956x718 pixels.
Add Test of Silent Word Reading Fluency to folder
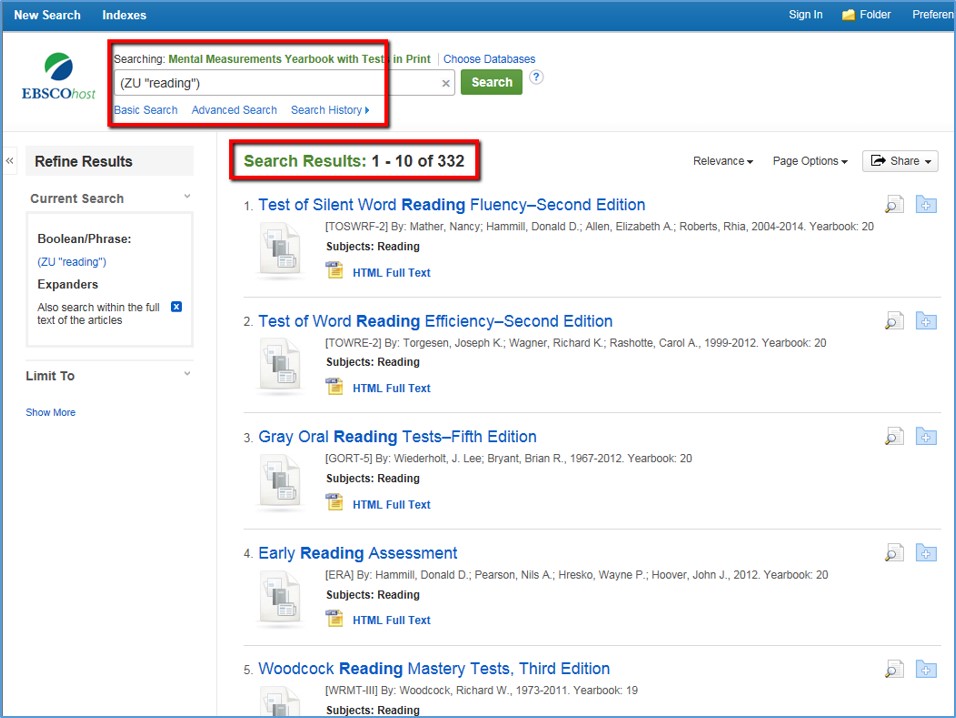pos(926,205)
